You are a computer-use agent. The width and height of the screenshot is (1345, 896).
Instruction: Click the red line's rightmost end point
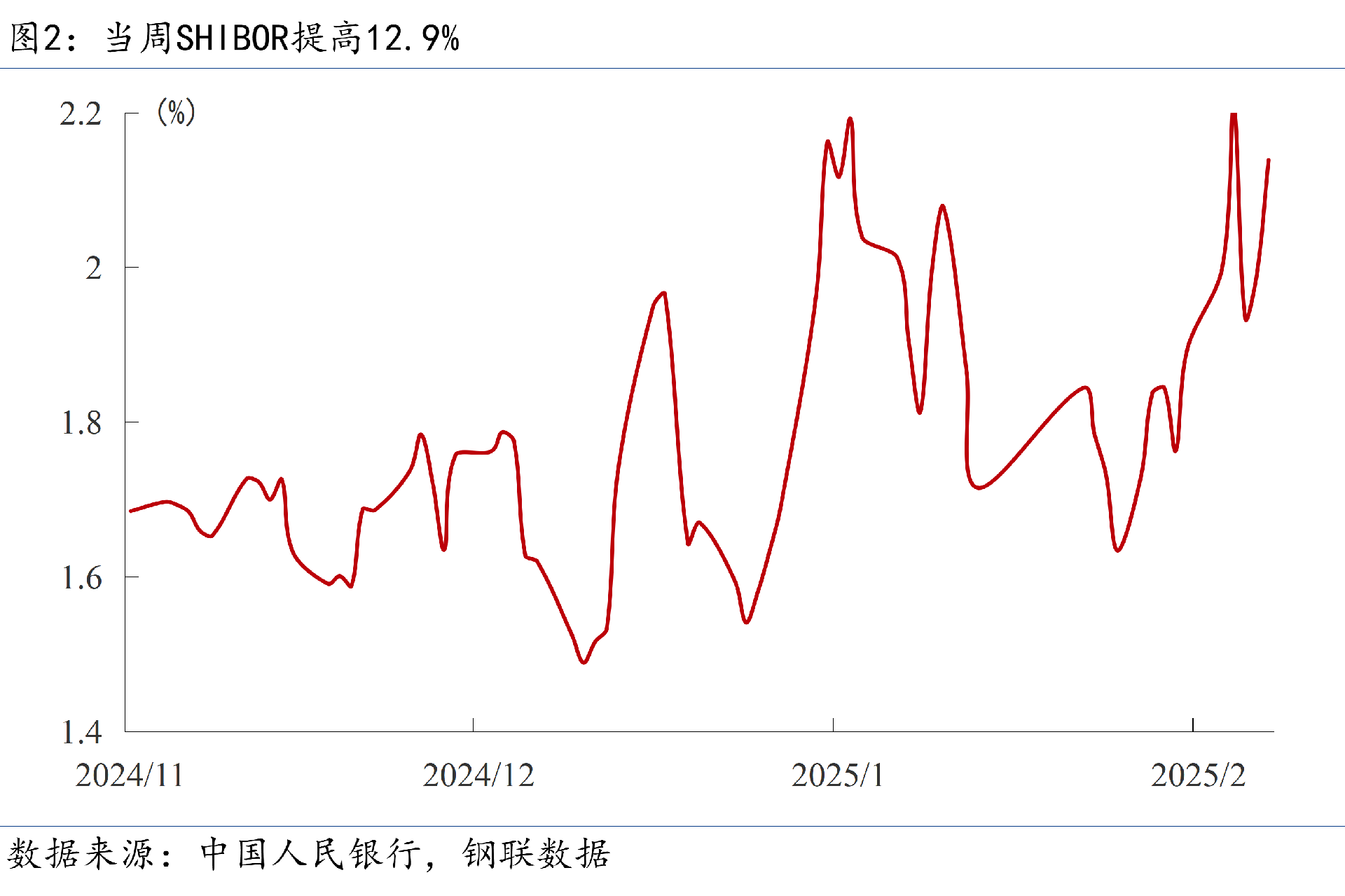(1269, 160)
